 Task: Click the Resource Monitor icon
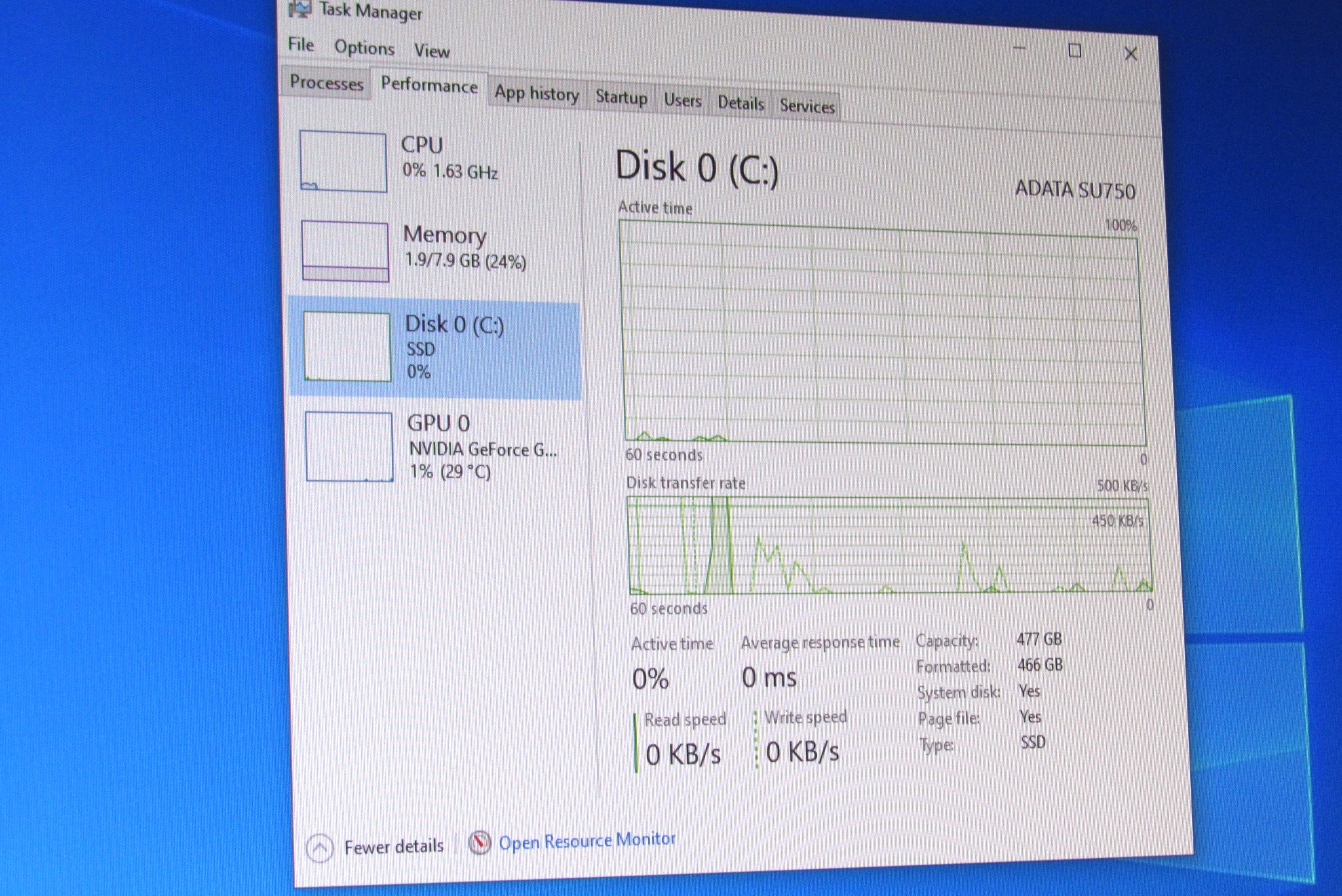tap(479, 843)
